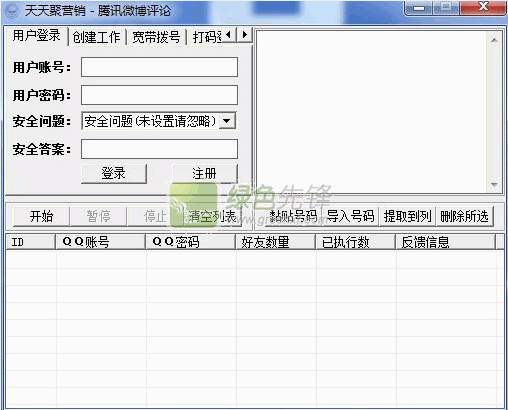Click the log panel scroll-up arrow

coord(494,40)
